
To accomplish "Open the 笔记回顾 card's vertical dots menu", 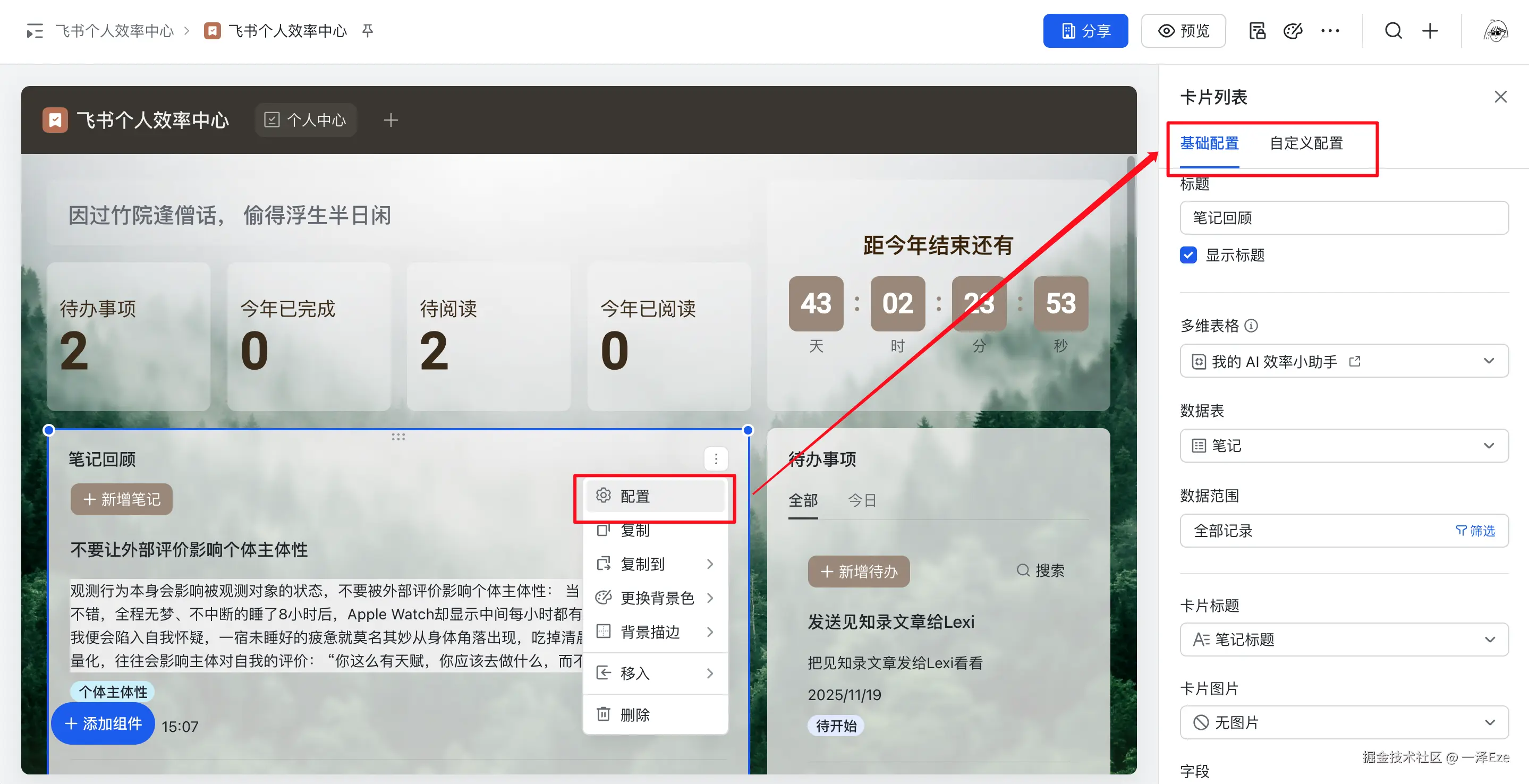I will click(716, 459).
